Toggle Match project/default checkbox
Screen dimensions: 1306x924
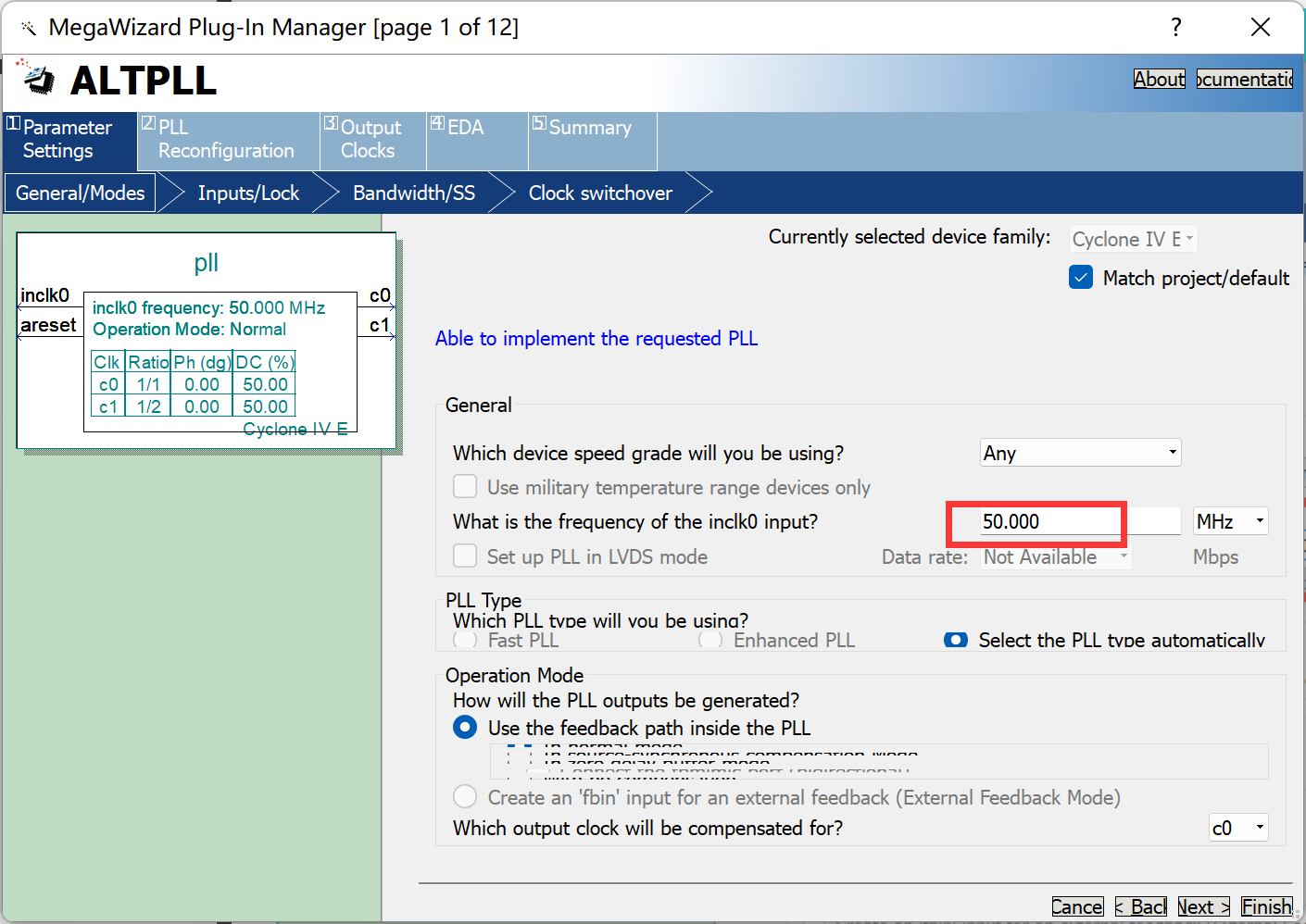[x=1081, y=278]
